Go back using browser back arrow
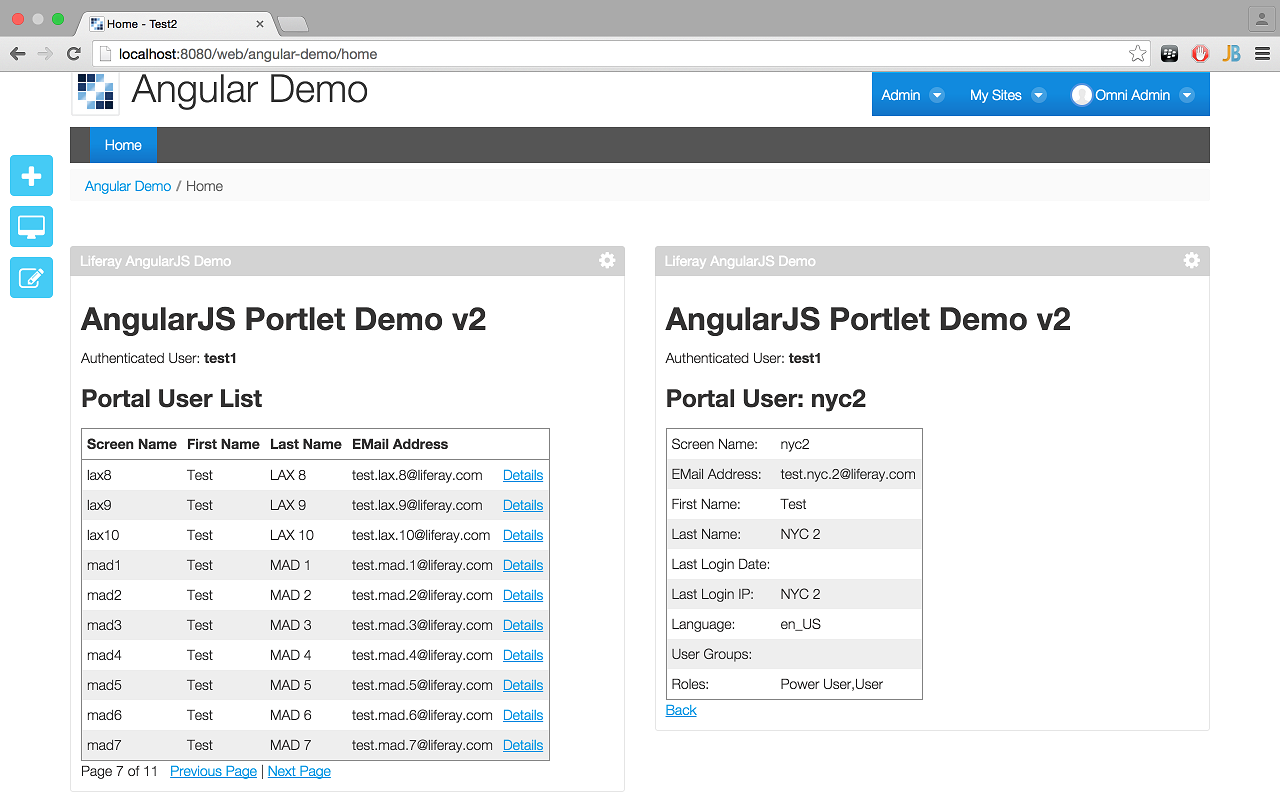 tap(18, 54)
